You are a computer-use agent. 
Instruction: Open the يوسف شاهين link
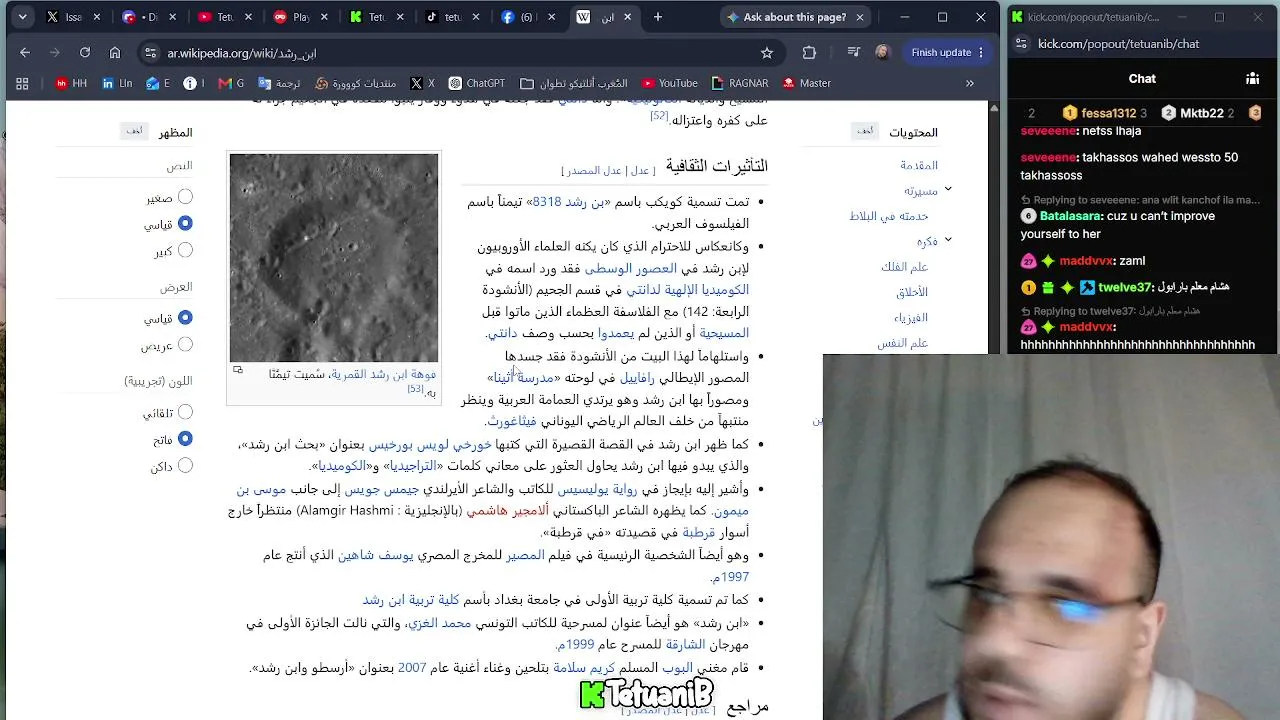pyautogui.click(x=375, y=555)
